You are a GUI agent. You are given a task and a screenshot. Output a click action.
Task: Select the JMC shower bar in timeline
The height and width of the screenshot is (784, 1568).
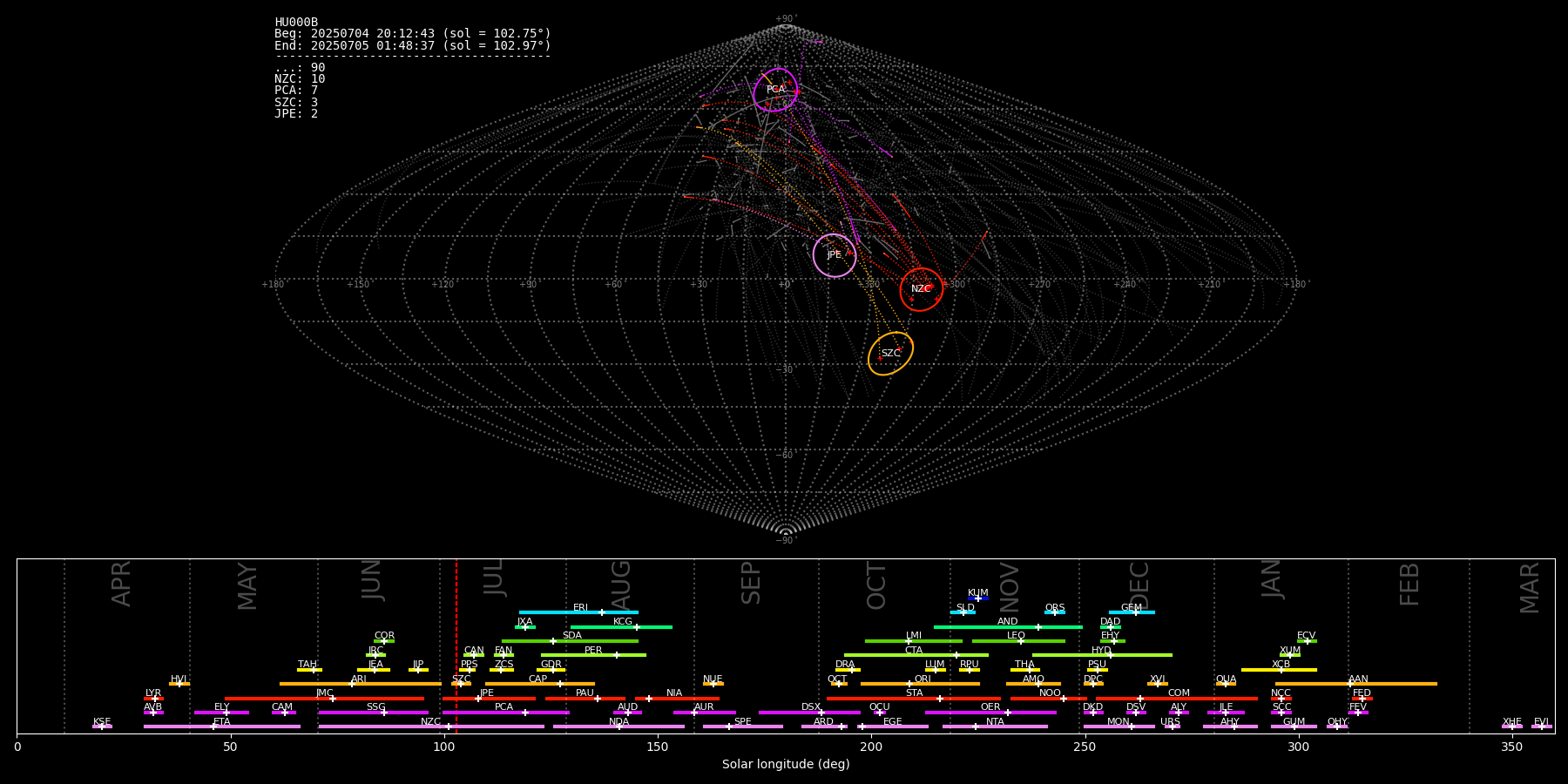[x=325, y=699]
